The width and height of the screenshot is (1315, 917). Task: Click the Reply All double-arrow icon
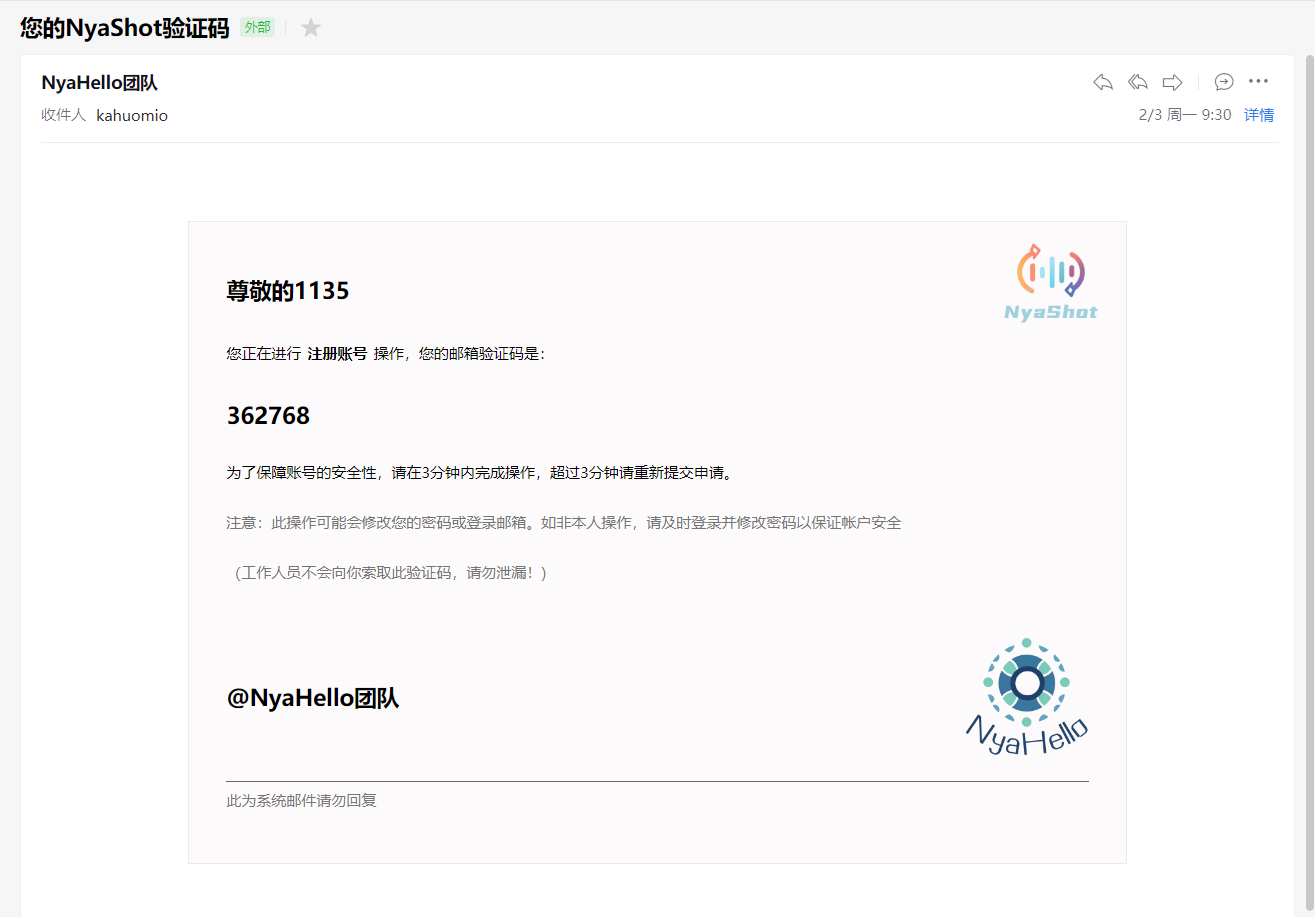point(1138,82)
